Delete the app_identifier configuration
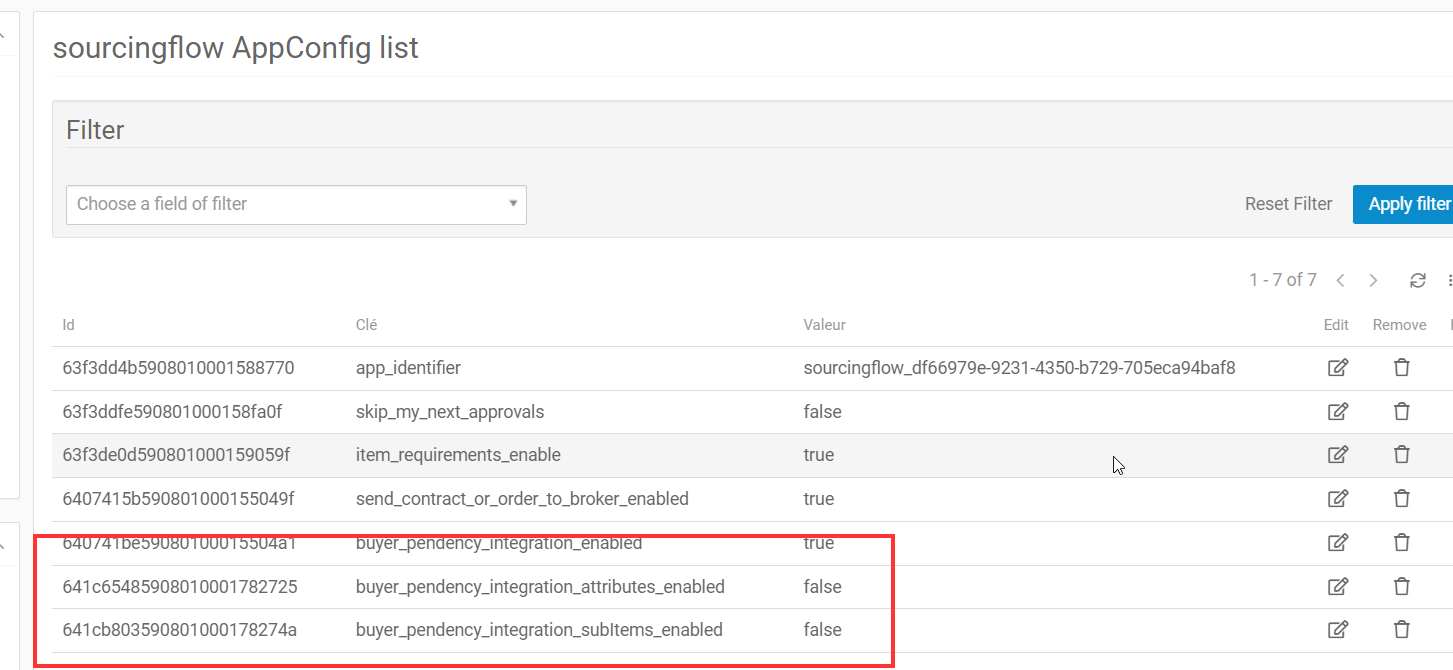Screen dimensions: 1453x670 pos(1401,367)
